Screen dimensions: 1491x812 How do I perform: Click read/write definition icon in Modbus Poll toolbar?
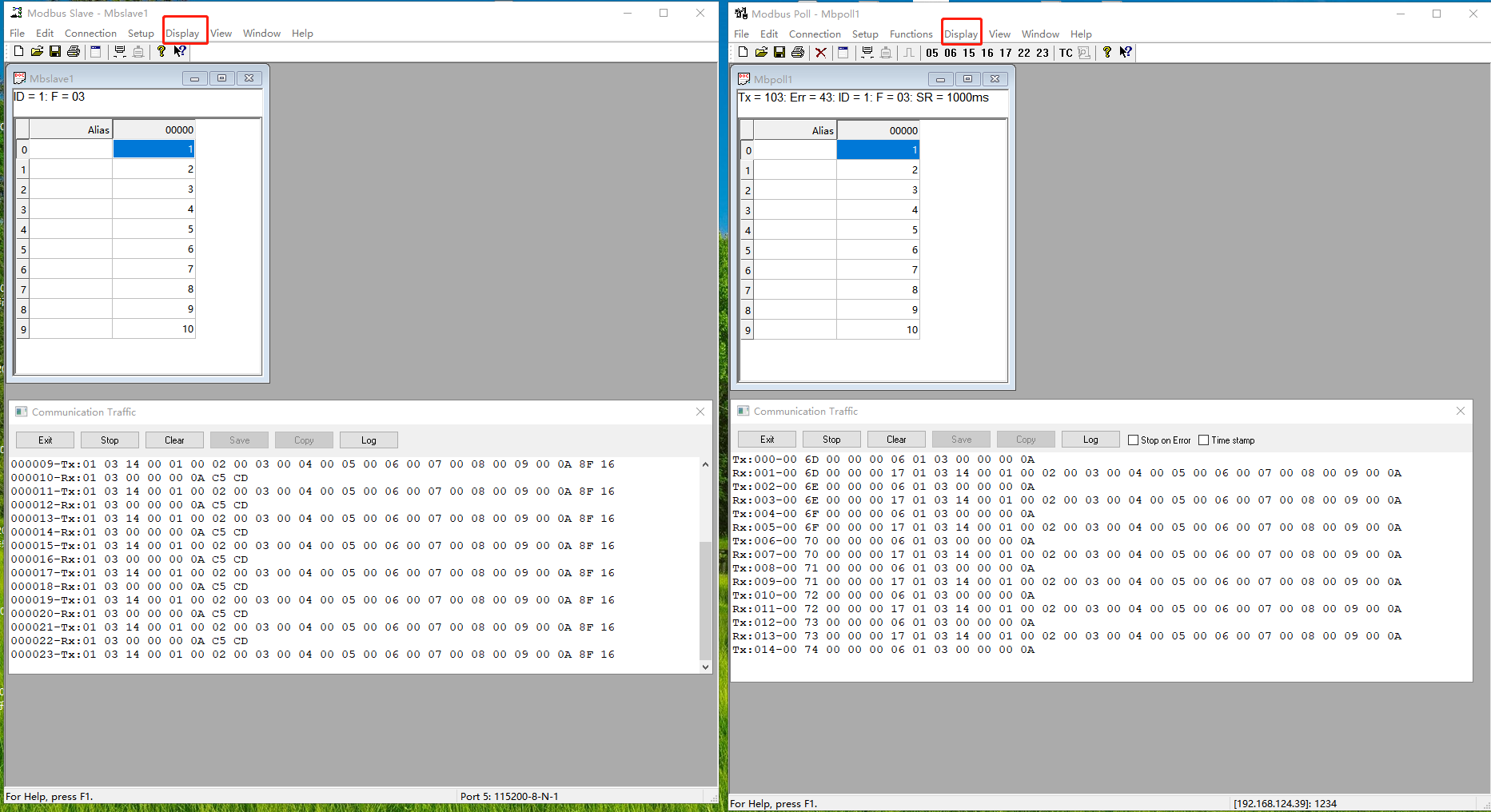click(843, 52)
